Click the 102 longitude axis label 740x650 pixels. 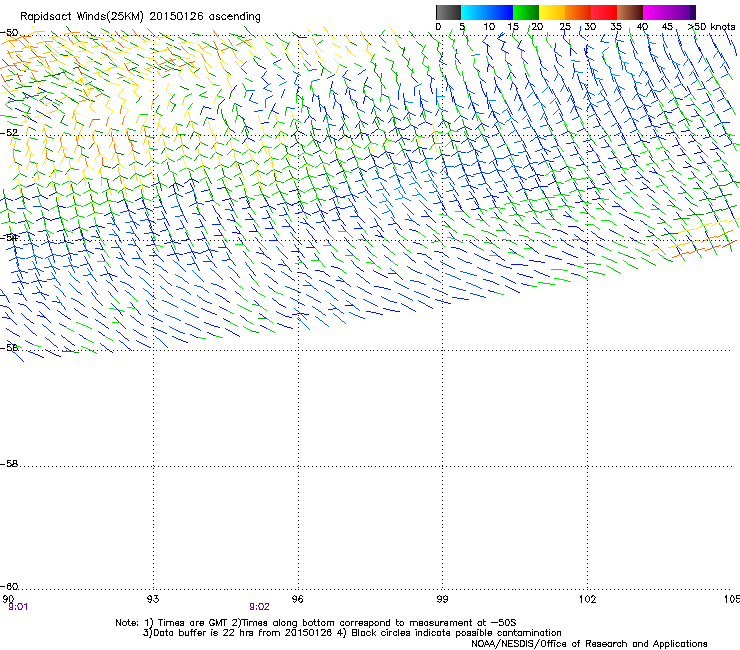(x=588, y=599)
